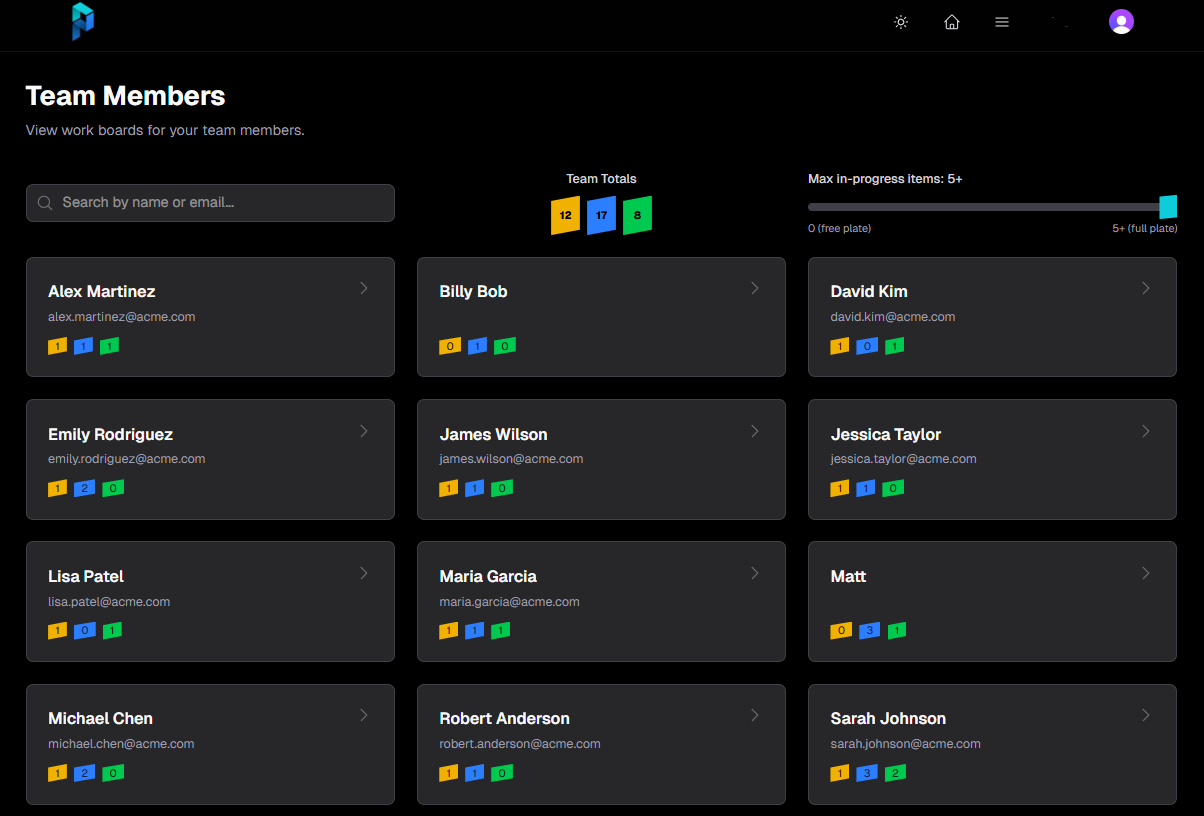The width and height of the screenshot is (1204, 816).
Task: Open Matt's board via chevron
Action: pyautogui.click(x=1146, y=573)
